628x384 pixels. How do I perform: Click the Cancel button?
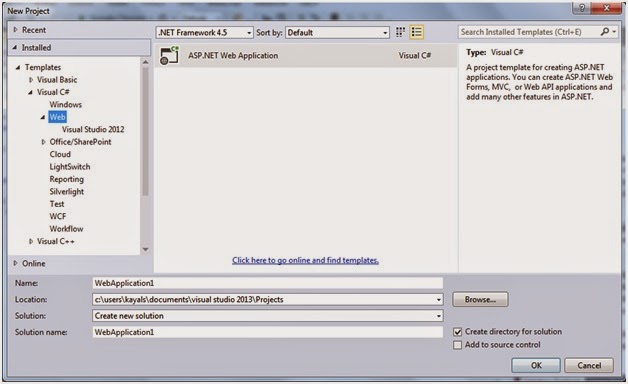click(589, 365)
